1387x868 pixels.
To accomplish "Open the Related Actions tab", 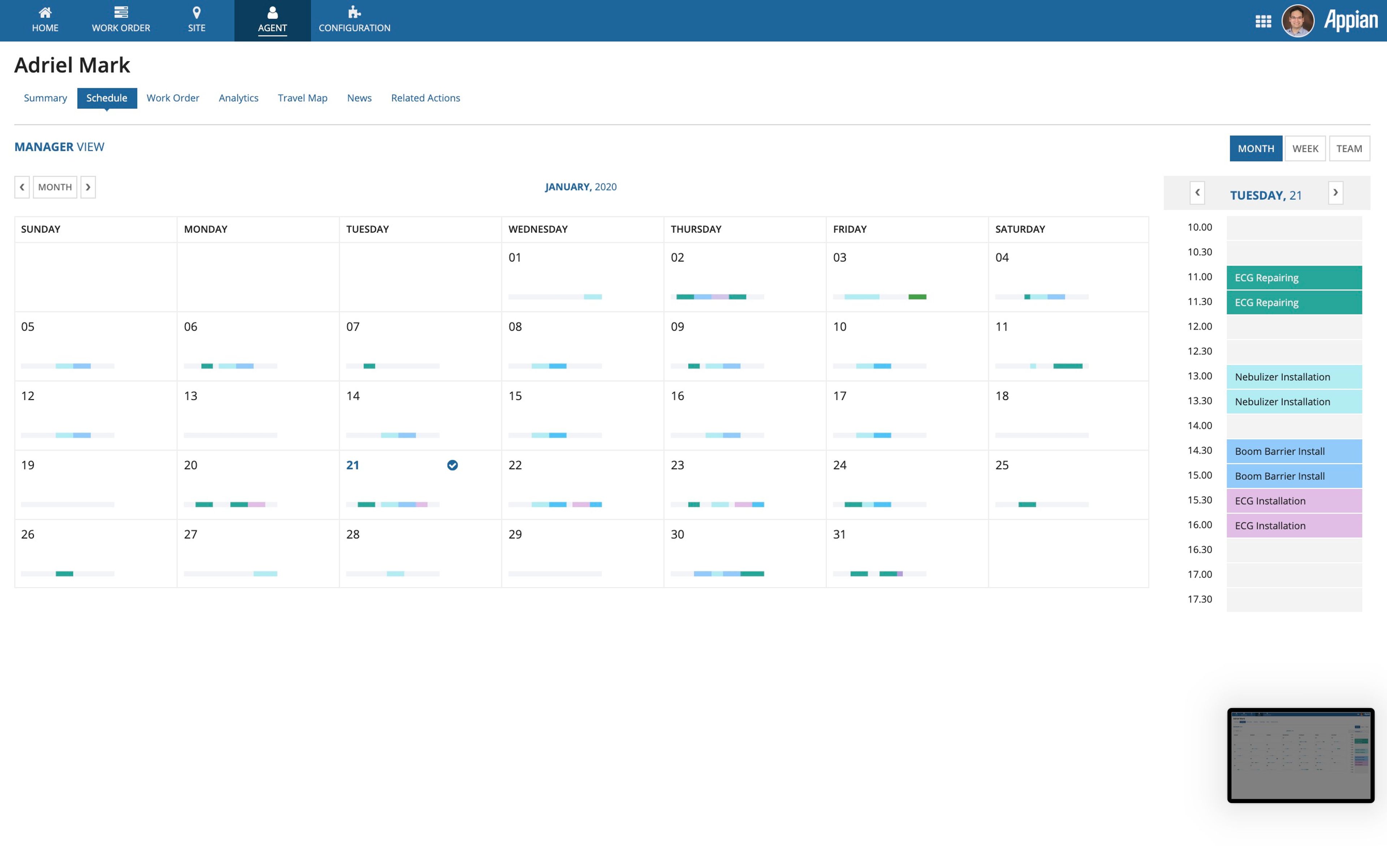I will [425, 98].
